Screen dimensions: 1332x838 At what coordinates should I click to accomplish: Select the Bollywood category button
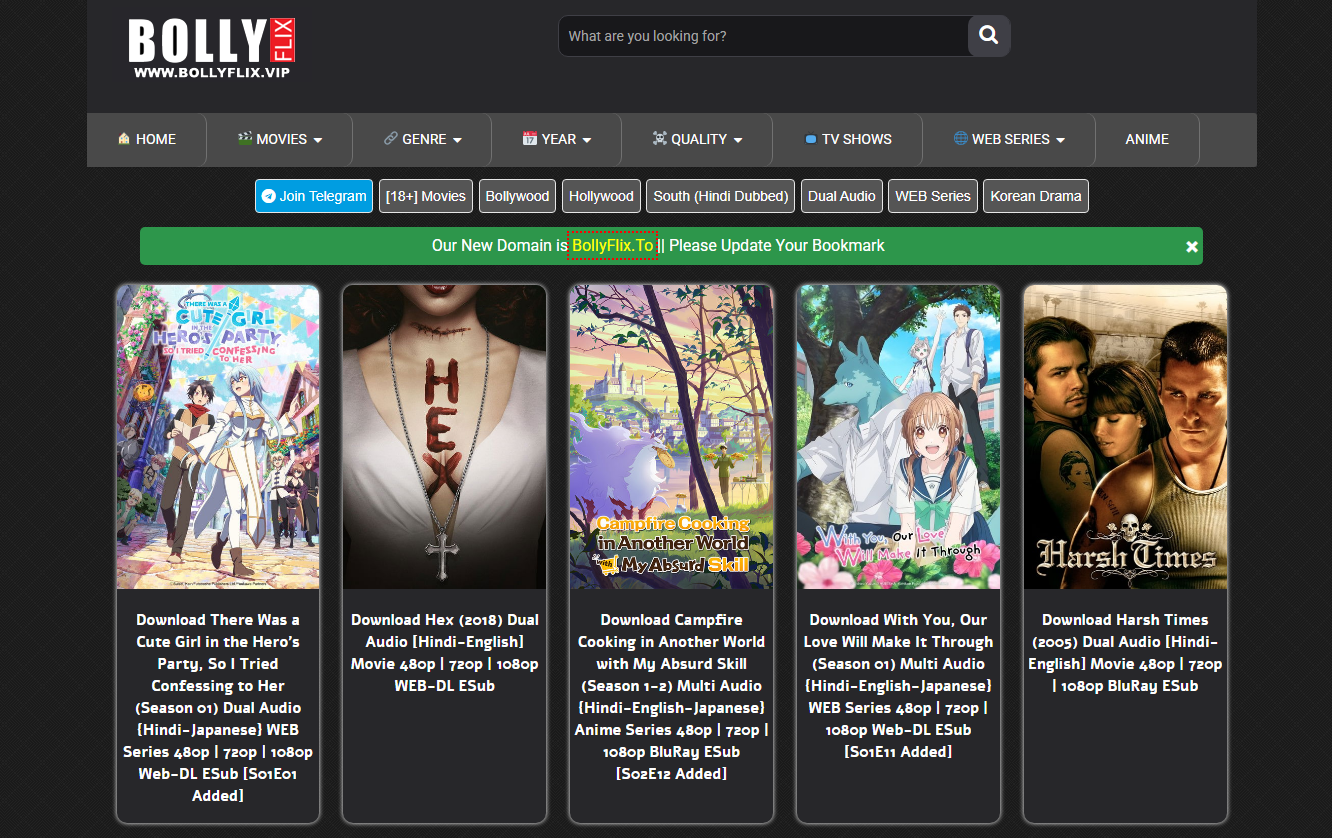517,196
